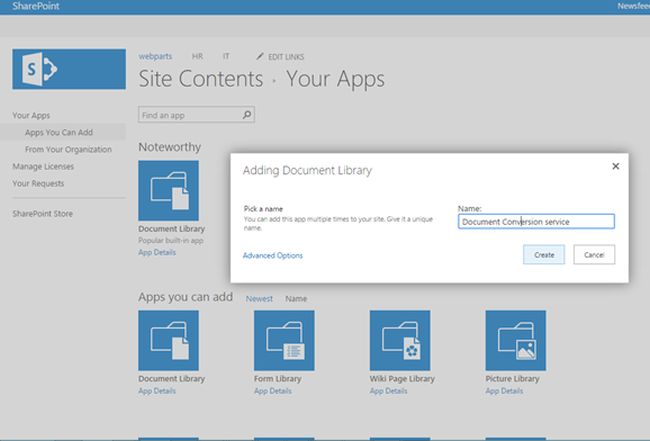Open the webparts navigation link

point(155,56)
